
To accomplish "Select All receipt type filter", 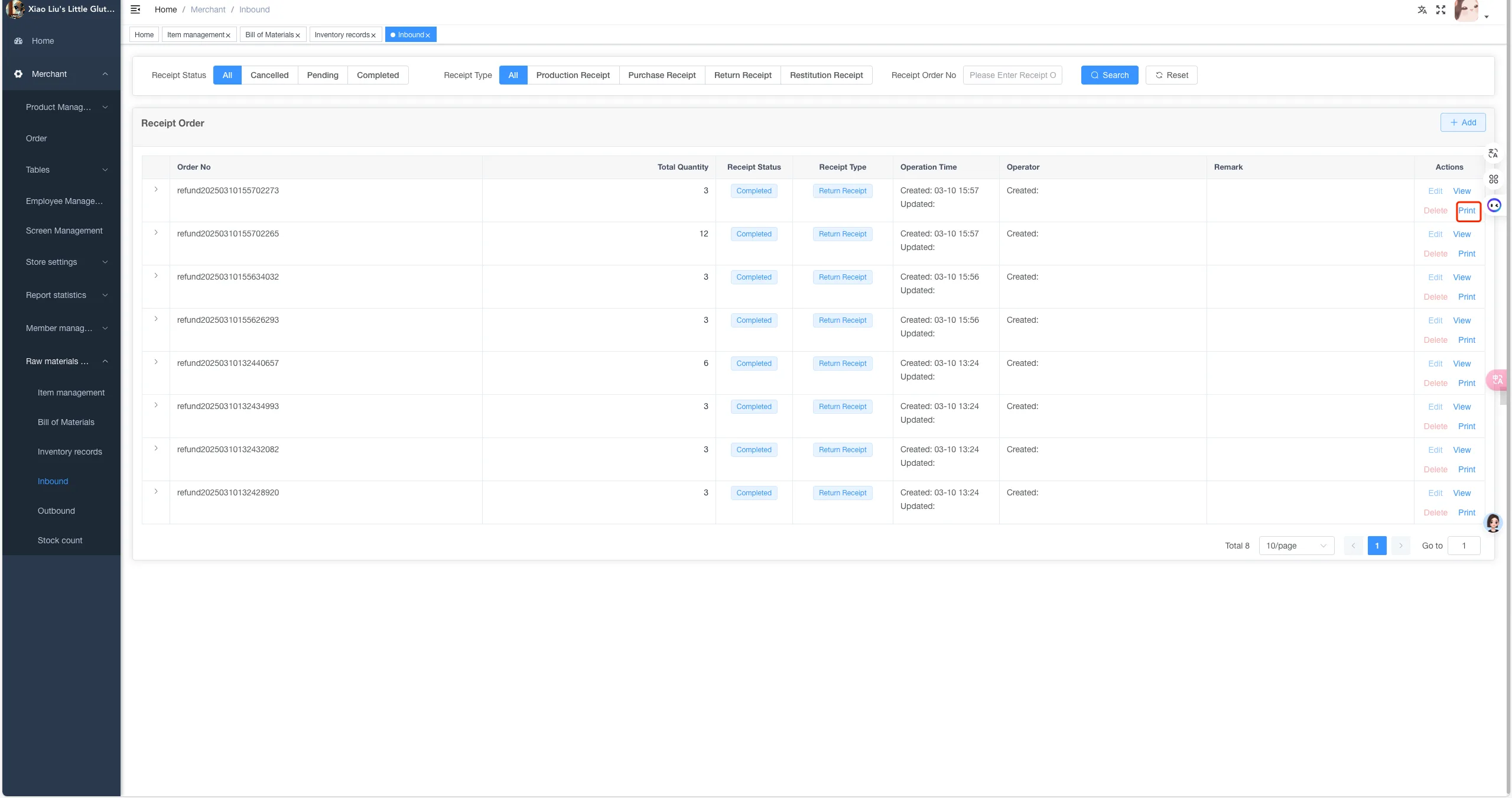I will click(x=513, y=75).
